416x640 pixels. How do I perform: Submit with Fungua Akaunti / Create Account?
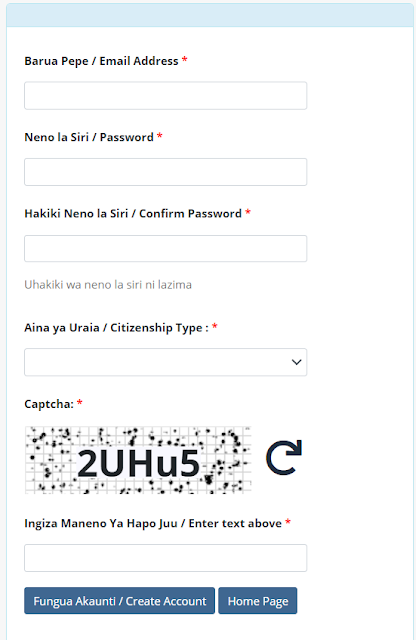click(x=119, y=601)
